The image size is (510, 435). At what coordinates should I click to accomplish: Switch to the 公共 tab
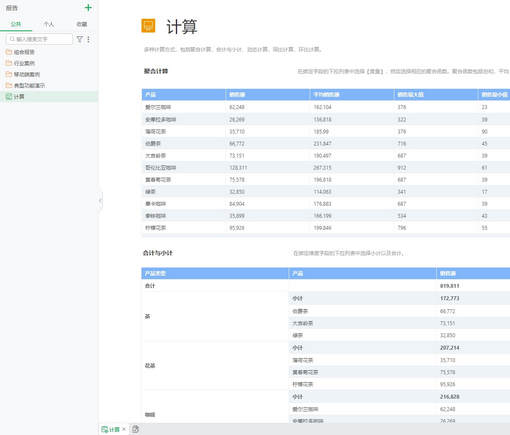pyautogui.click(x=16, y=24)
